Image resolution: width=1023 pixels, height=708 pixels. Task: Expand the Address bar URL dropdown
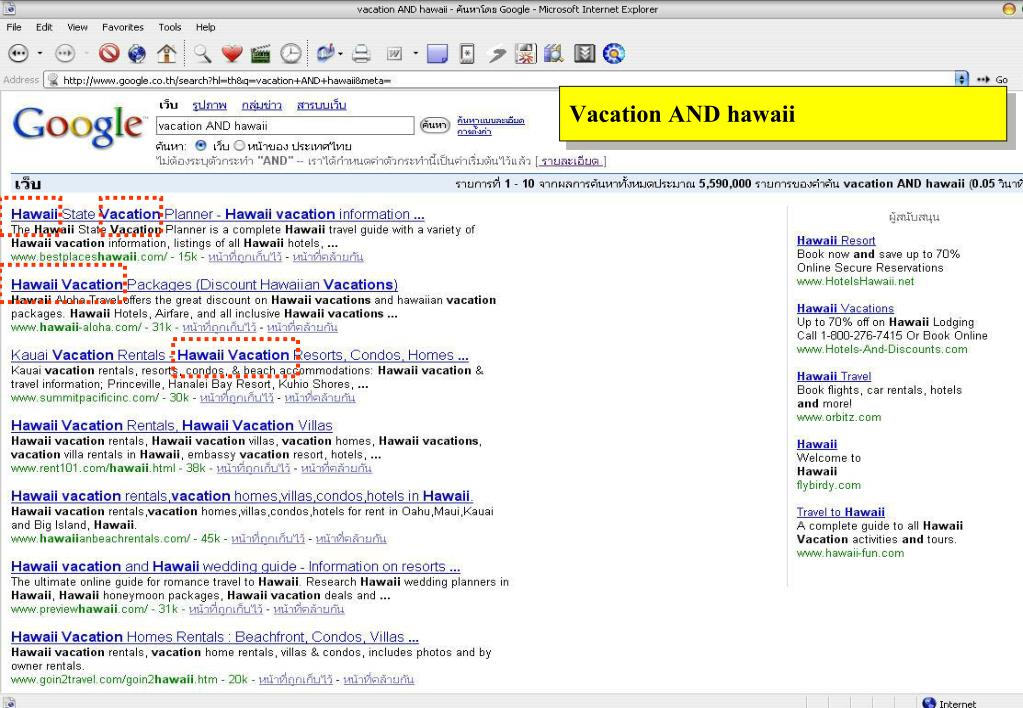962,80
